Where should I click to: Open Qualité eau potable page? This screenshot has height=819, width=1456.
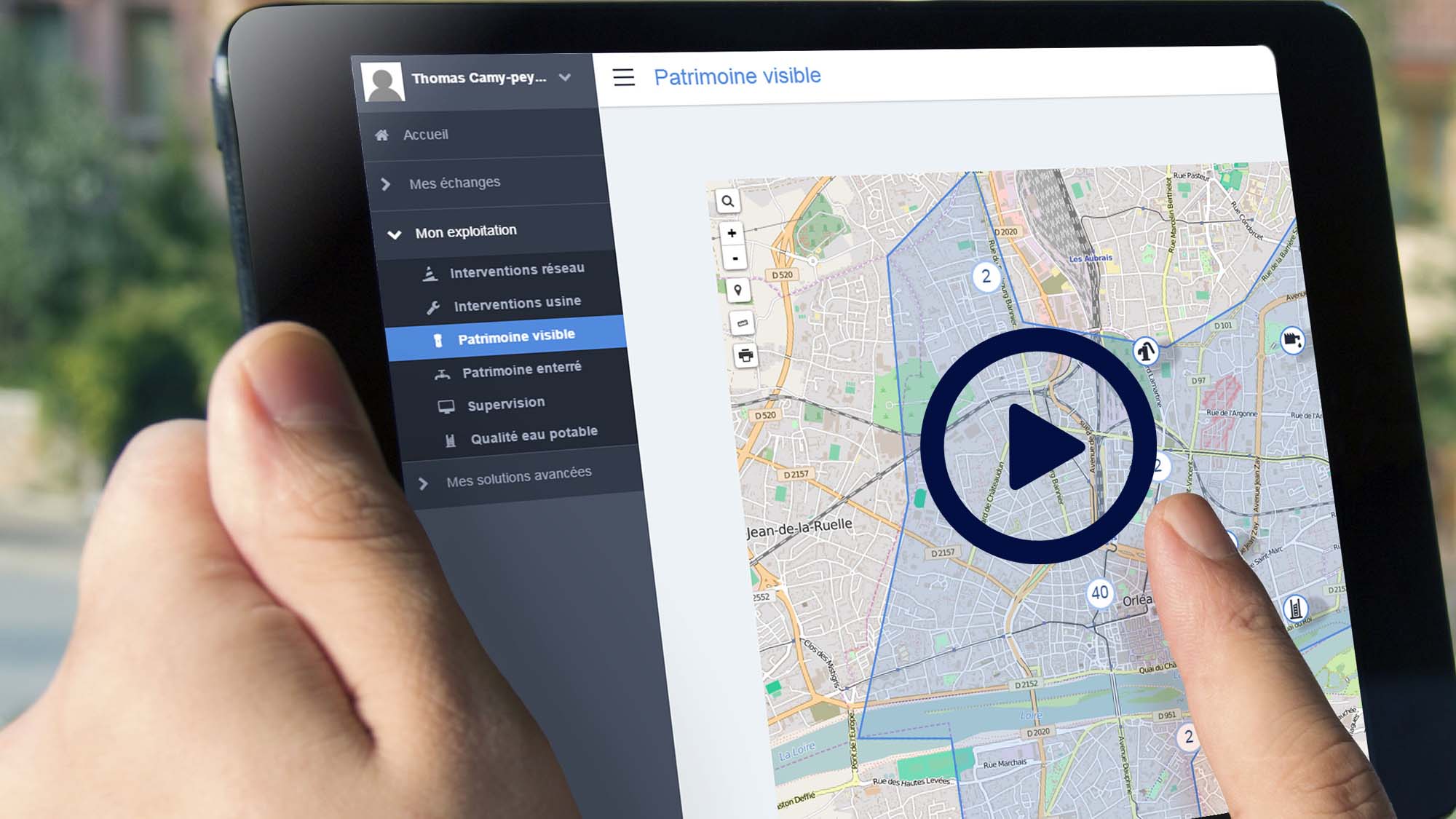point(533,436)
